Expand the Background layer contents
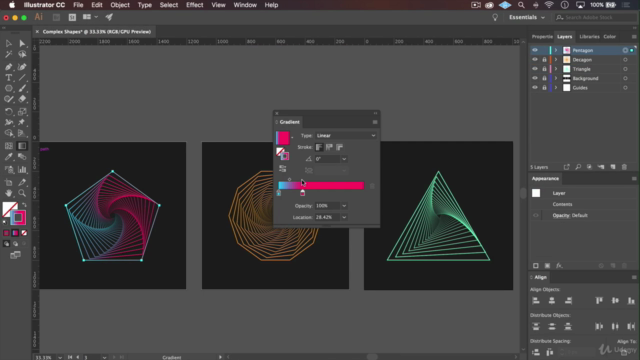 (x=556, y=78)
